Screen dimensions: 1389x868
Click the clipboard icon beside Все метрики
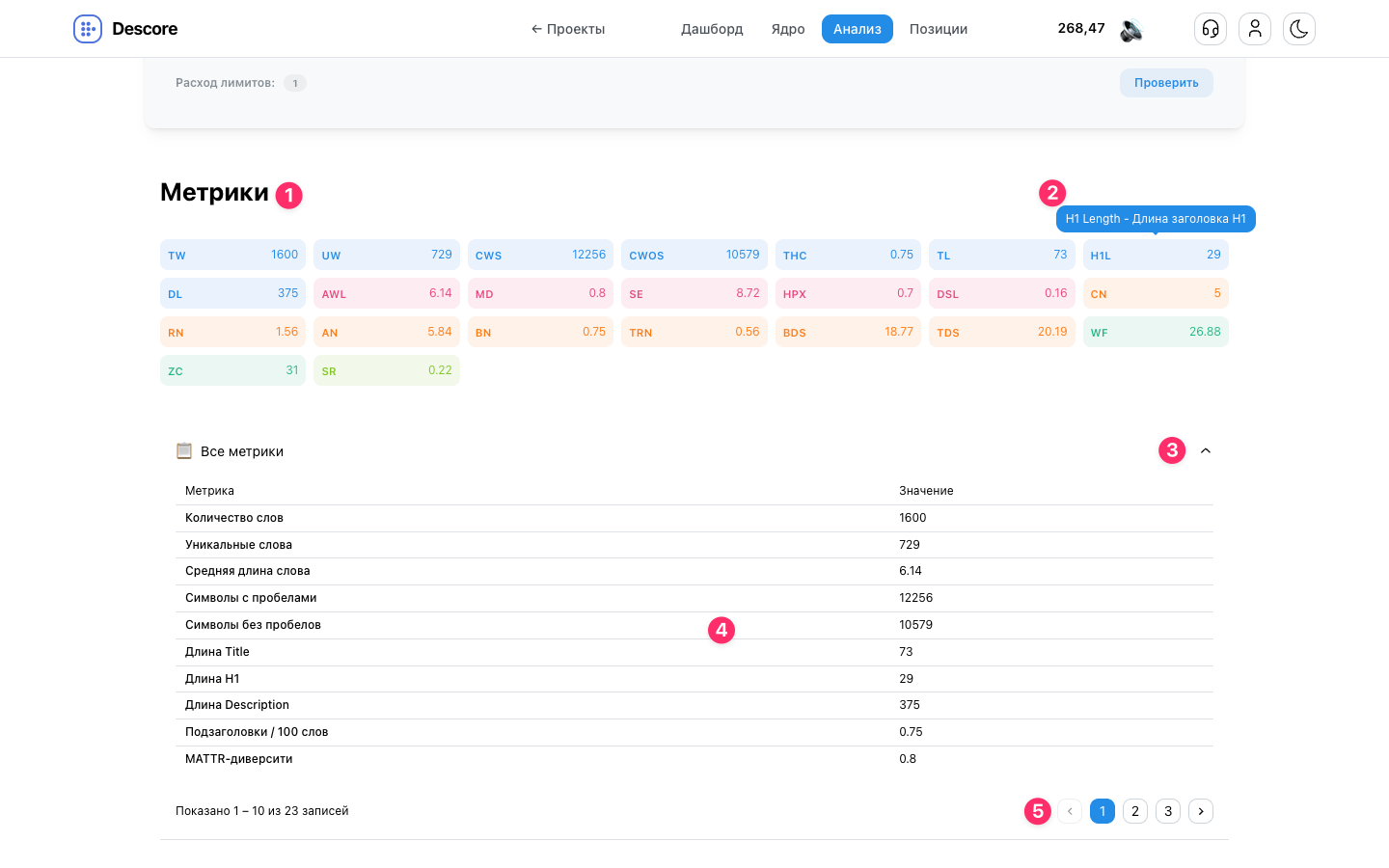pos(184,450)
